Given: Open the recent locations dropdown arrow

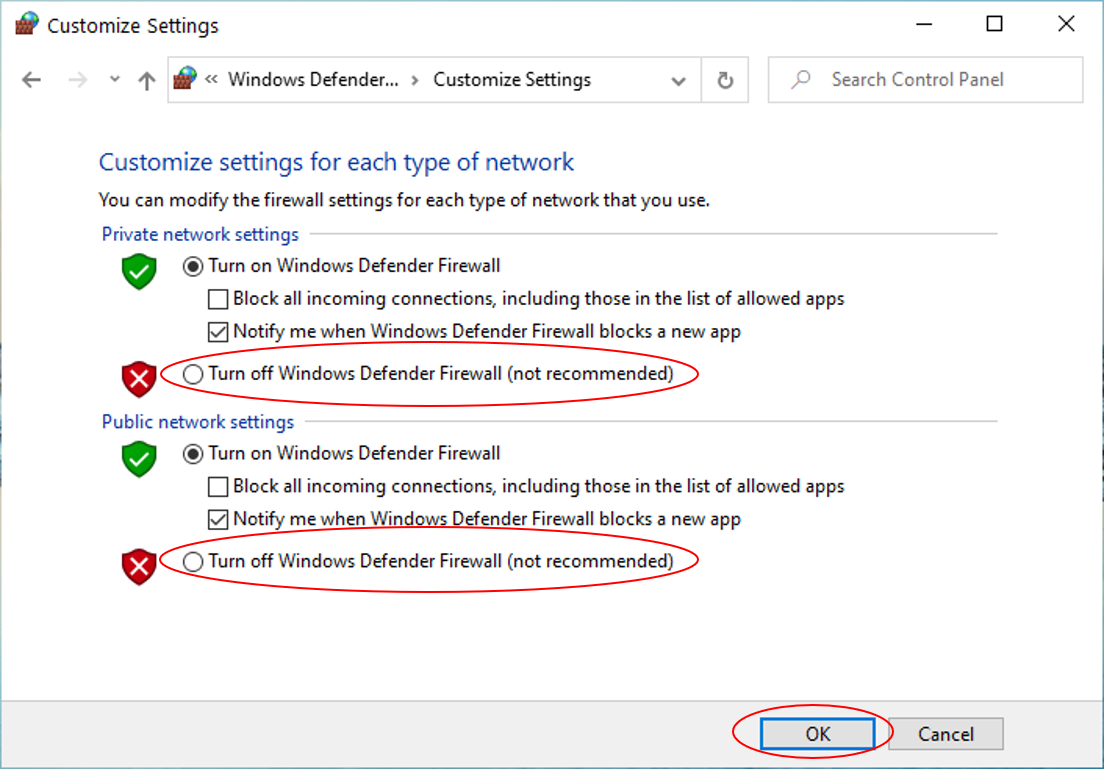Looking at the screenshot, I should (115, 80).
